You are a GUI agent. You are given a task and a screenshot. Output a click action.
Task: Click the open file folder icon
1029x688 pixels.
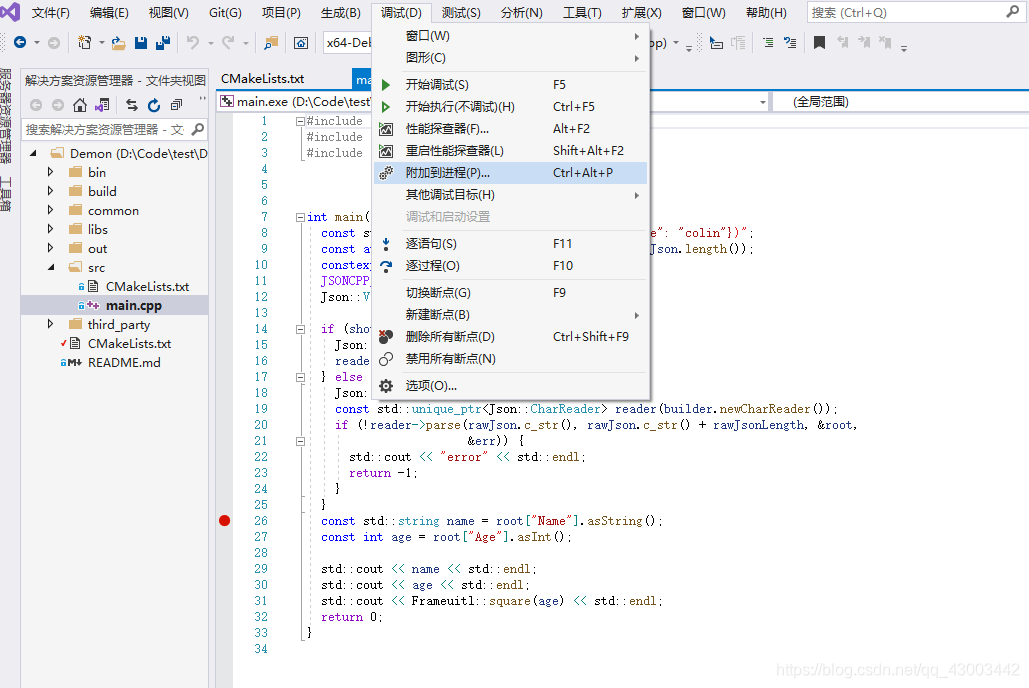119,43
